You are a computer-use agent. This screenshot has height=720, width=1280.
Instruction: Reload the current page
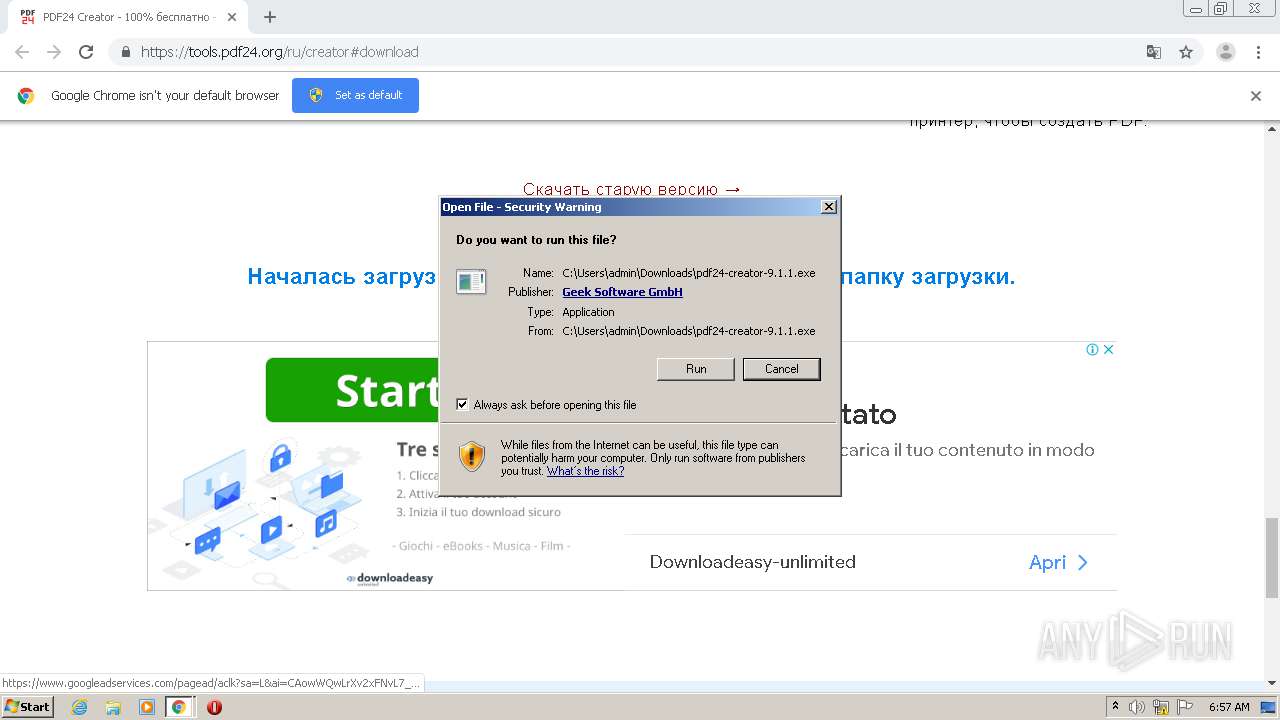click(x=86, y=52)
